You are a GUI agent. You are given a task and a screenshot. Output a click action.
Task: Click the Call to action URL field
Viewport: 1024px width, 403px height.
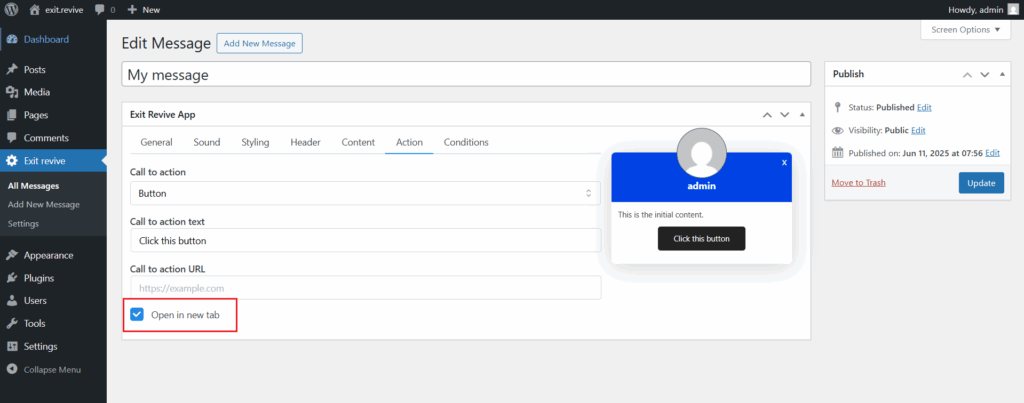(x=365, y=288)
